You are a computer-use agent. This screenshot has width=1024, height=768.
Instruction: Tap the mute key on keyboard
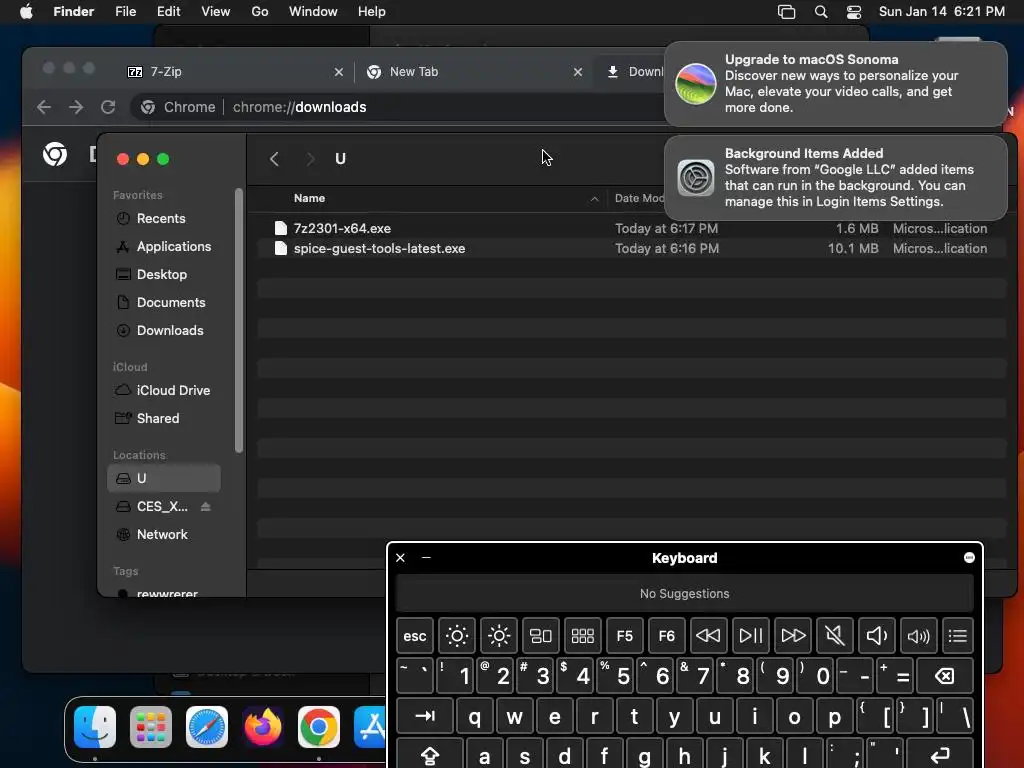click(x=835, y=635)
